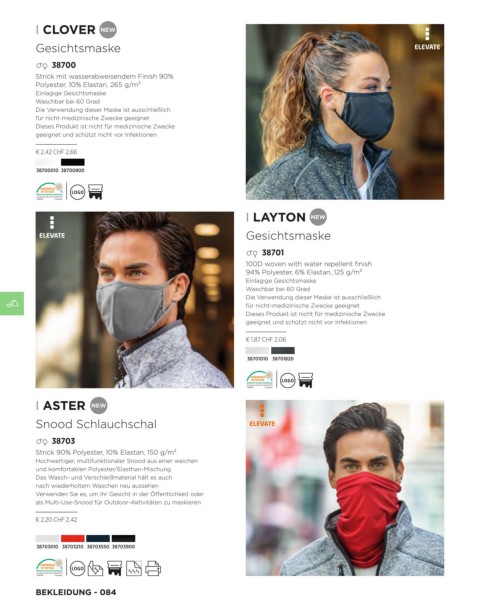This screenshot has height=607, width=480.
Task: Select the red Aster swatch 38703210
Action: point(73,538)
